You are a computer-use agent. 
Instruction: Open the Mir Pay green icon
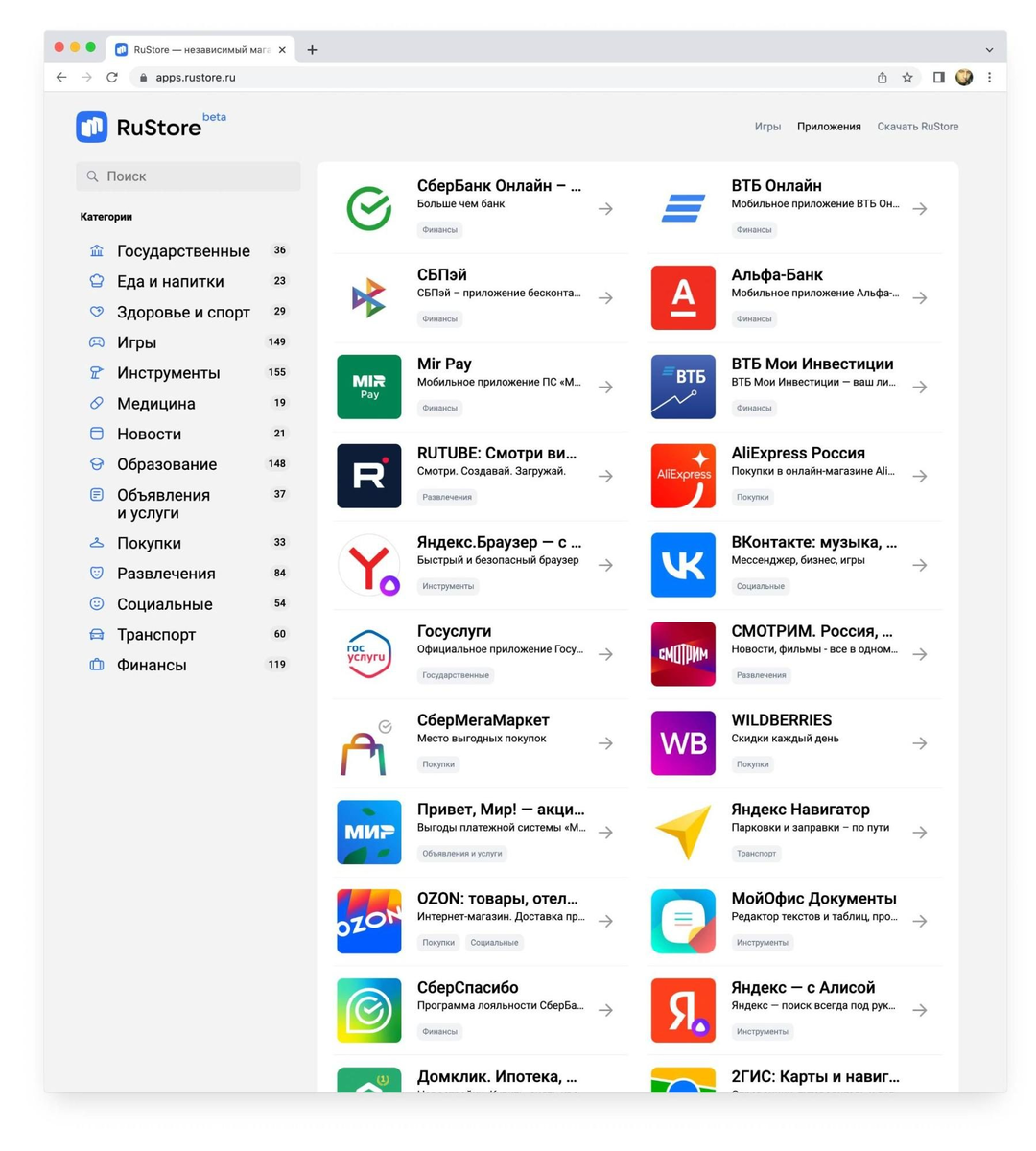(368, 387)
